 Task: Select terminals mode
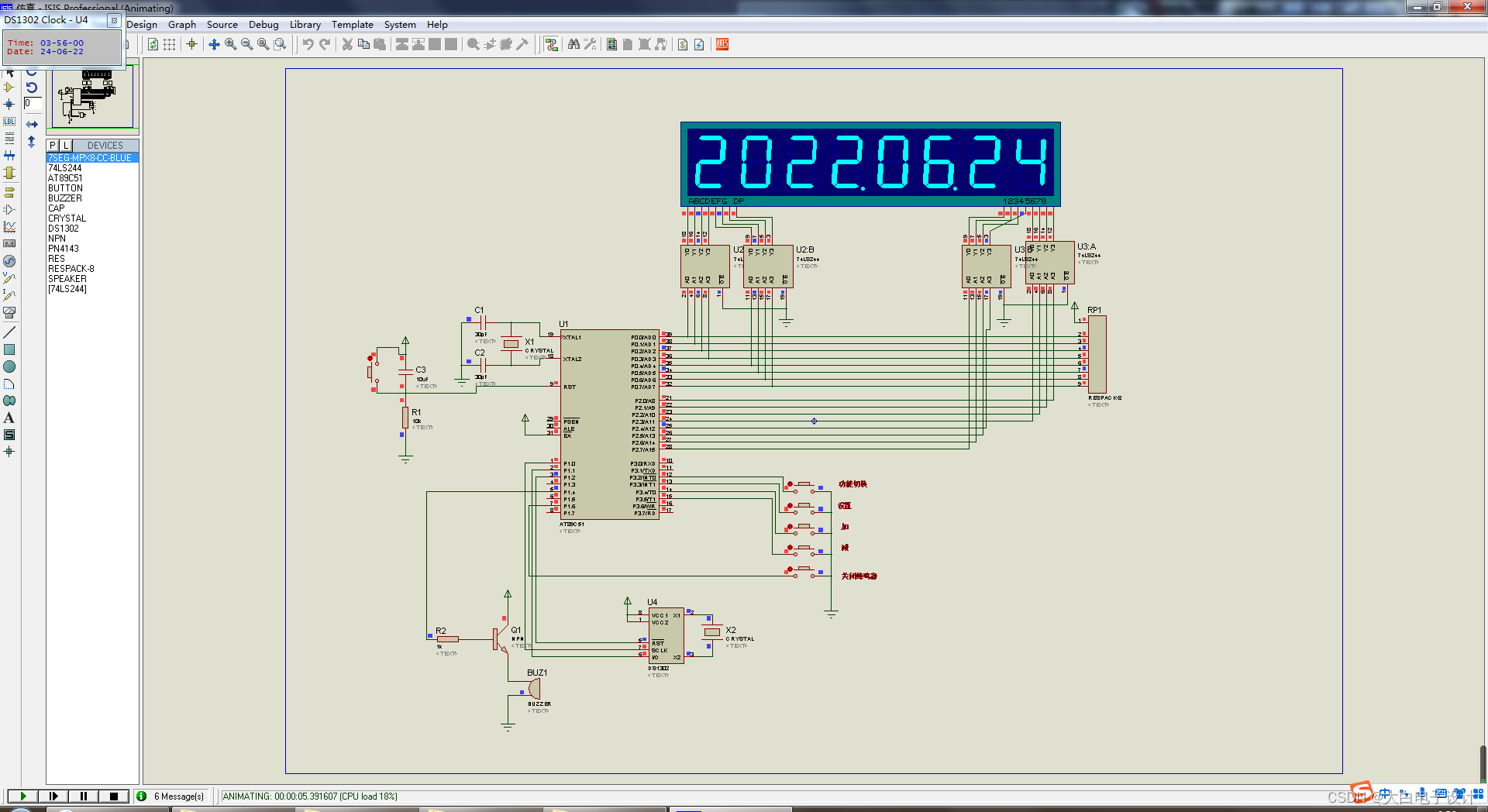point(9,192)
